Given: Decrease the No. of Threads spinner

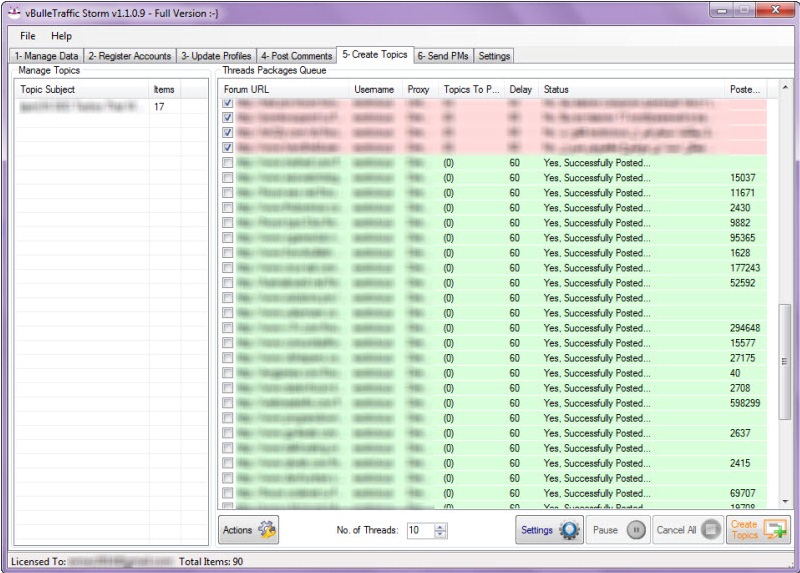Looking at the screenshot, I should (x=441, y=535).
